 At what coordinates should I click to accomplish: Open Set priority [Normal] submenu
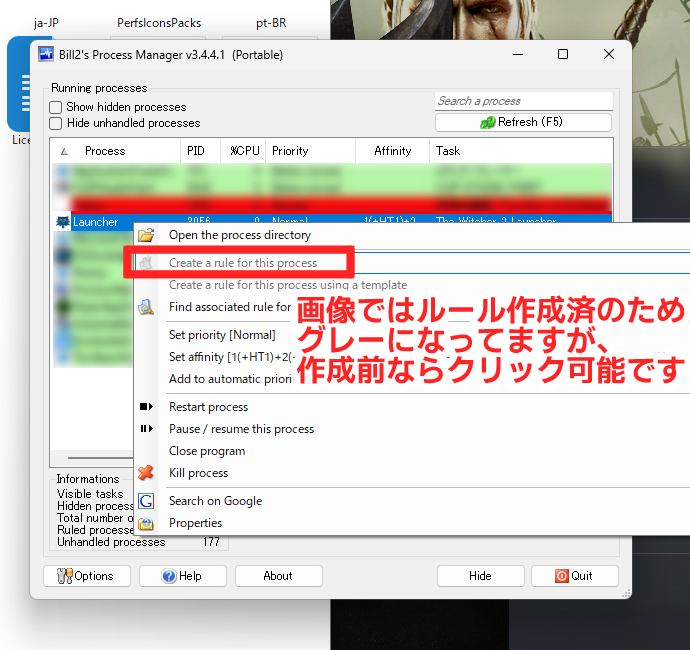tap(222, 335)
